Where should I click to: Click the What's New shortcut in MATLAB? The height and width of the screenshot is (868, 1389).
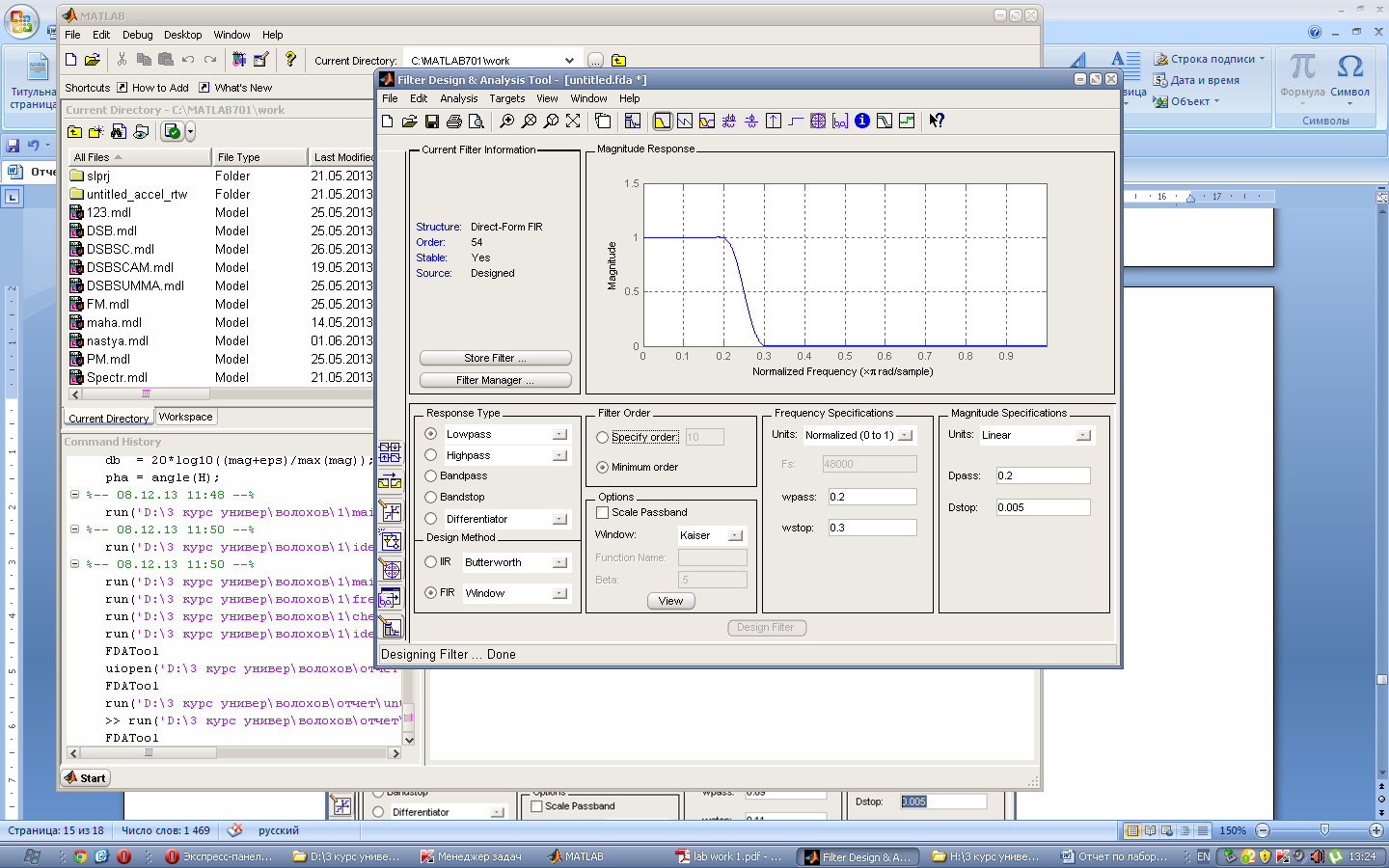[235, 88]
